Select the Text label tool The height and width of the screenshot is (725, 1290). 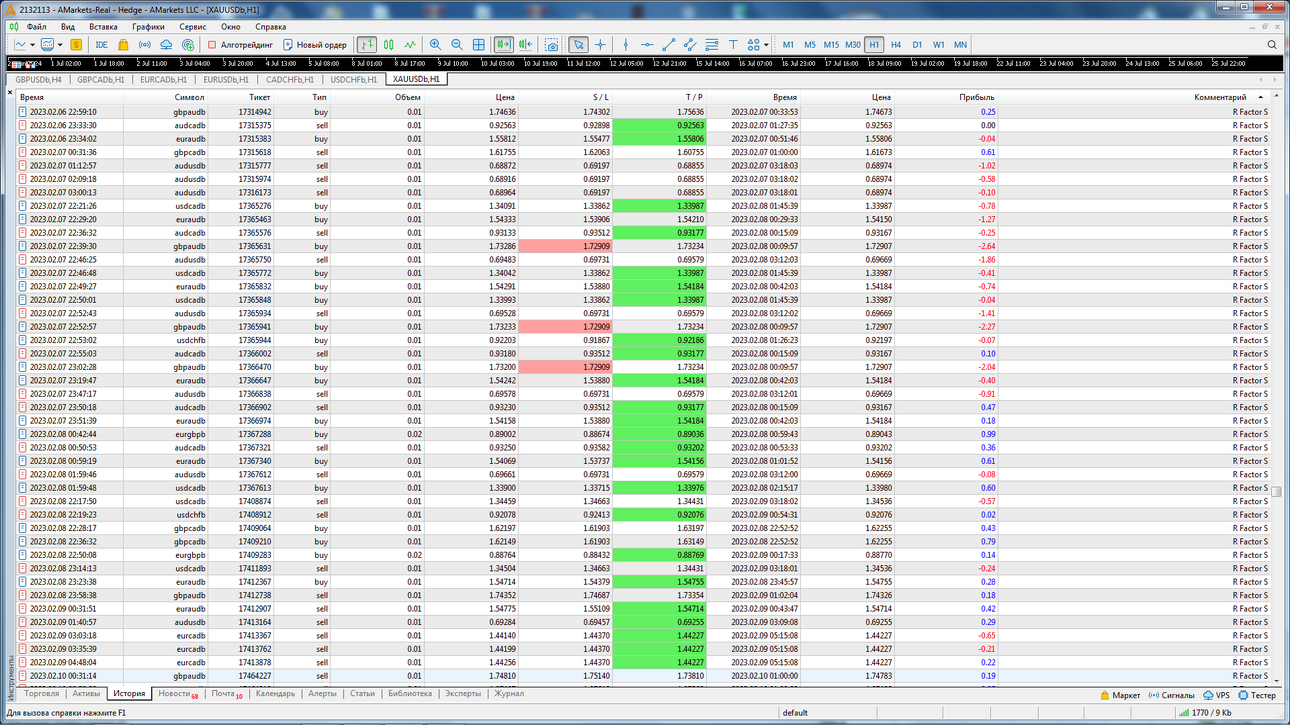[x=733, y=45]
